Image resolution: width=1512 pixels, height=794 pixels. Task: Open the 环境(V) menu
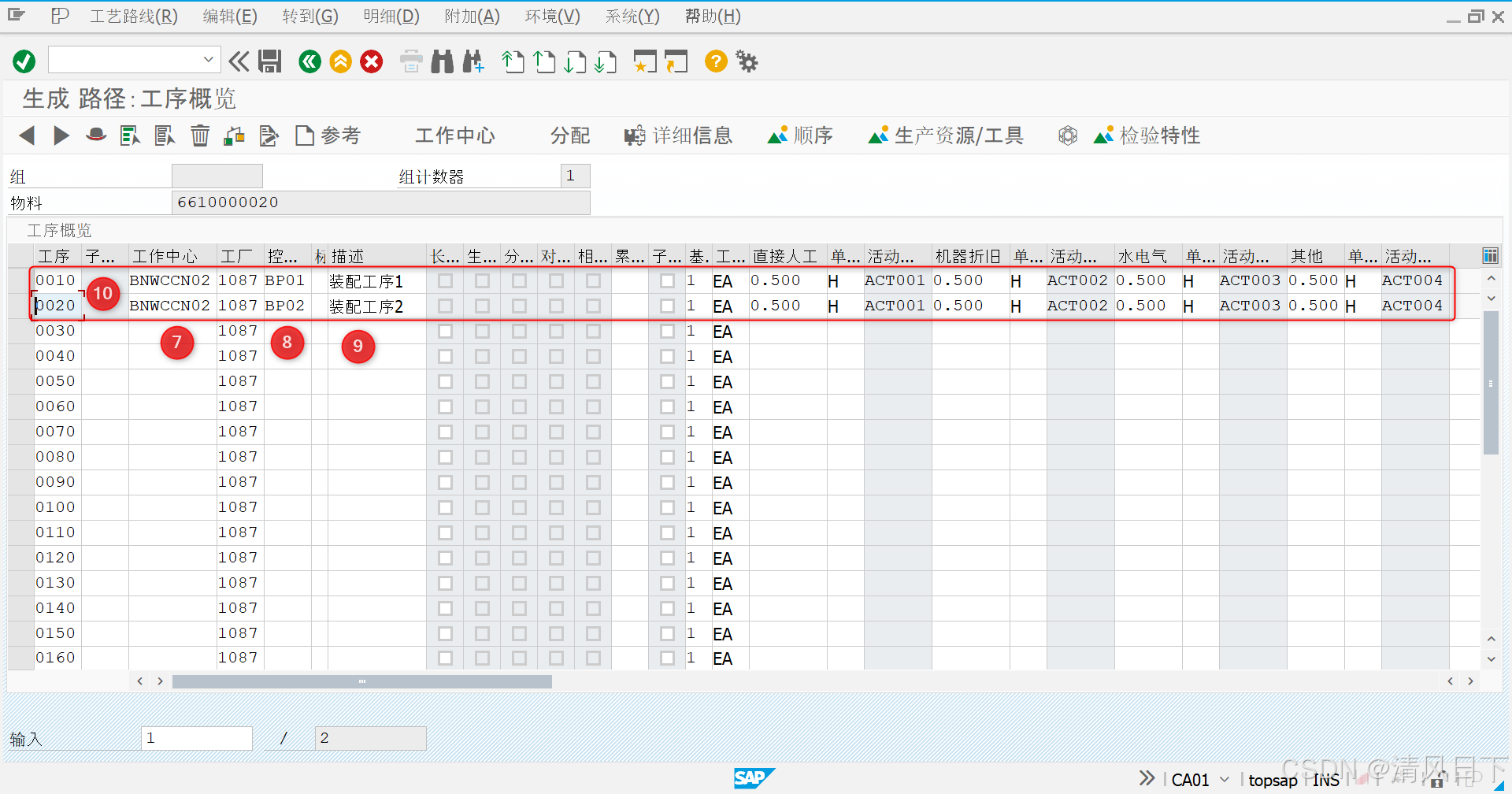551,16
